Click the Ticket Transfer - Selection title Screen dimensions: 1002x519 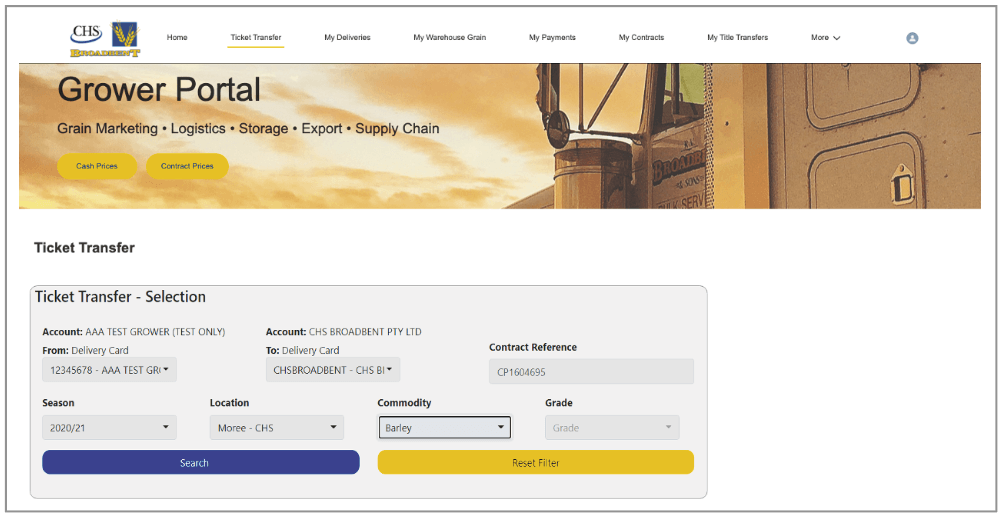pos(120,297)
